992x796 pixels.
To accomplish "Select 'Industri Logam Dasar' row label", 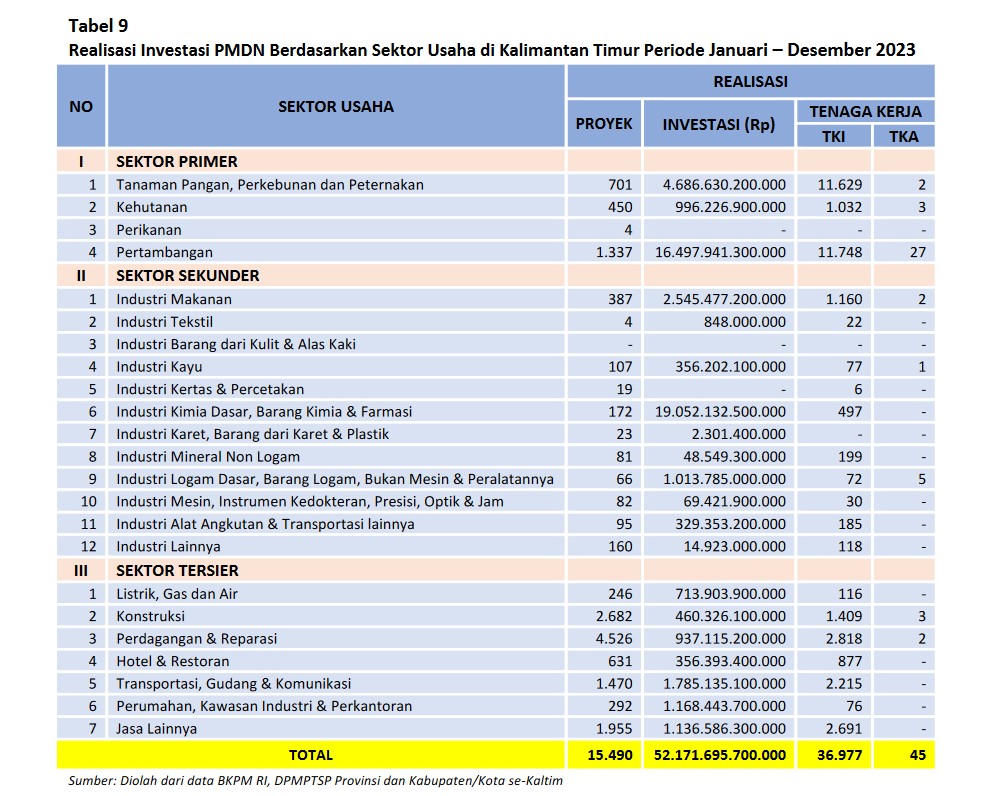I will [x=335, y=479].
